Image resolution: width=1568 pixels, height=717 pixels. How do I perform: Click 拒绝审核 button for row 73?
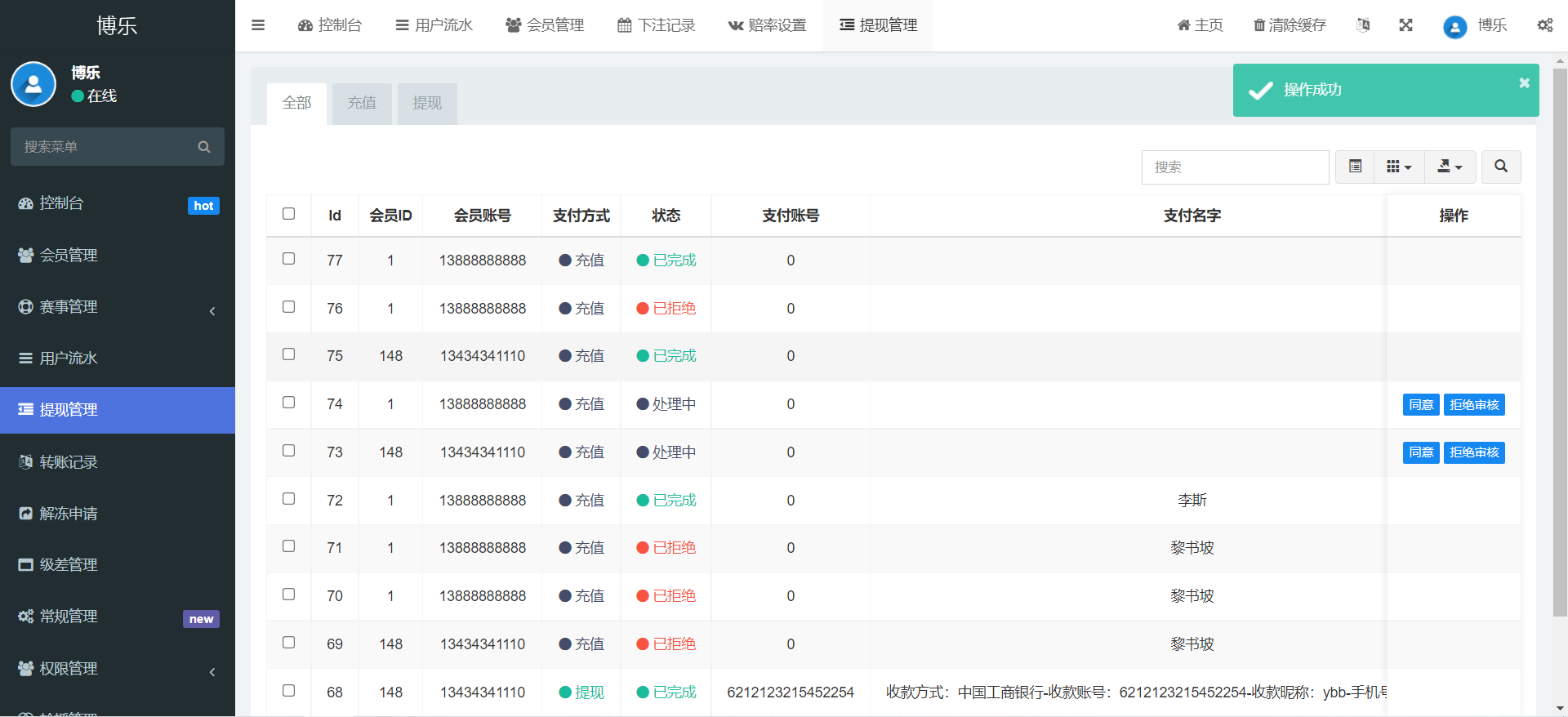click(x=1474, y=452)
